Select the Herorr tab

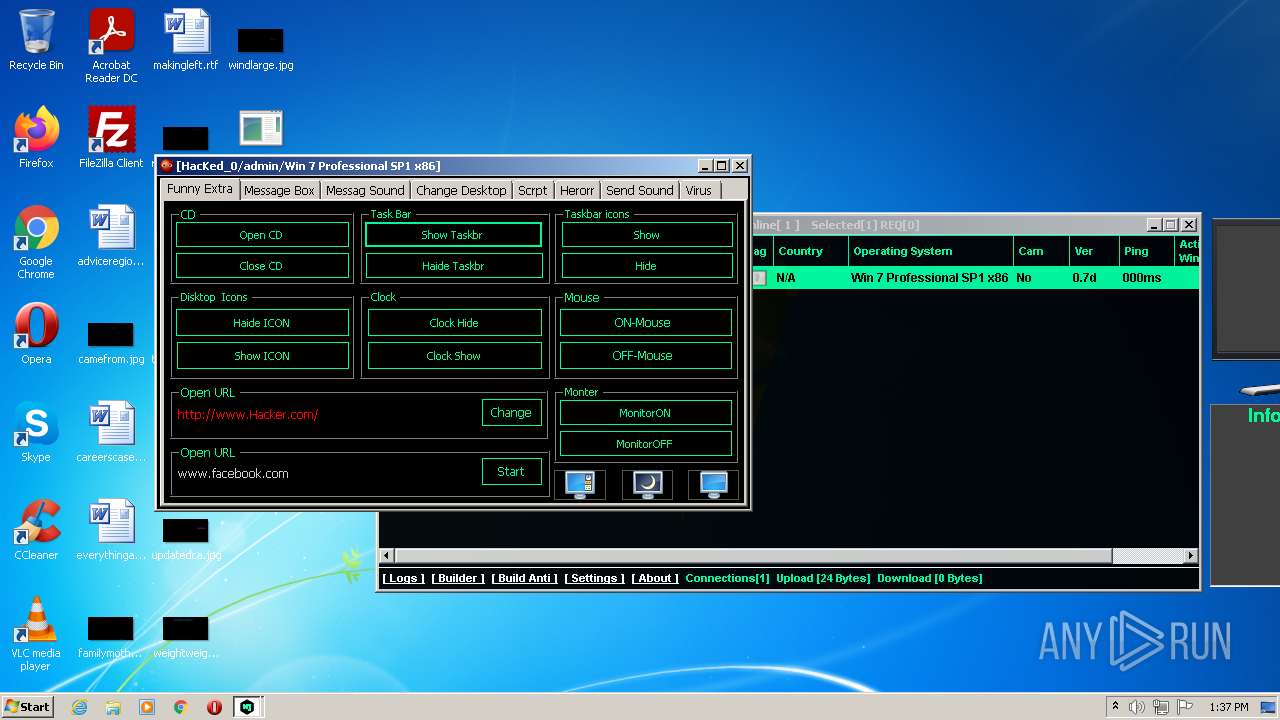point(577,190)
